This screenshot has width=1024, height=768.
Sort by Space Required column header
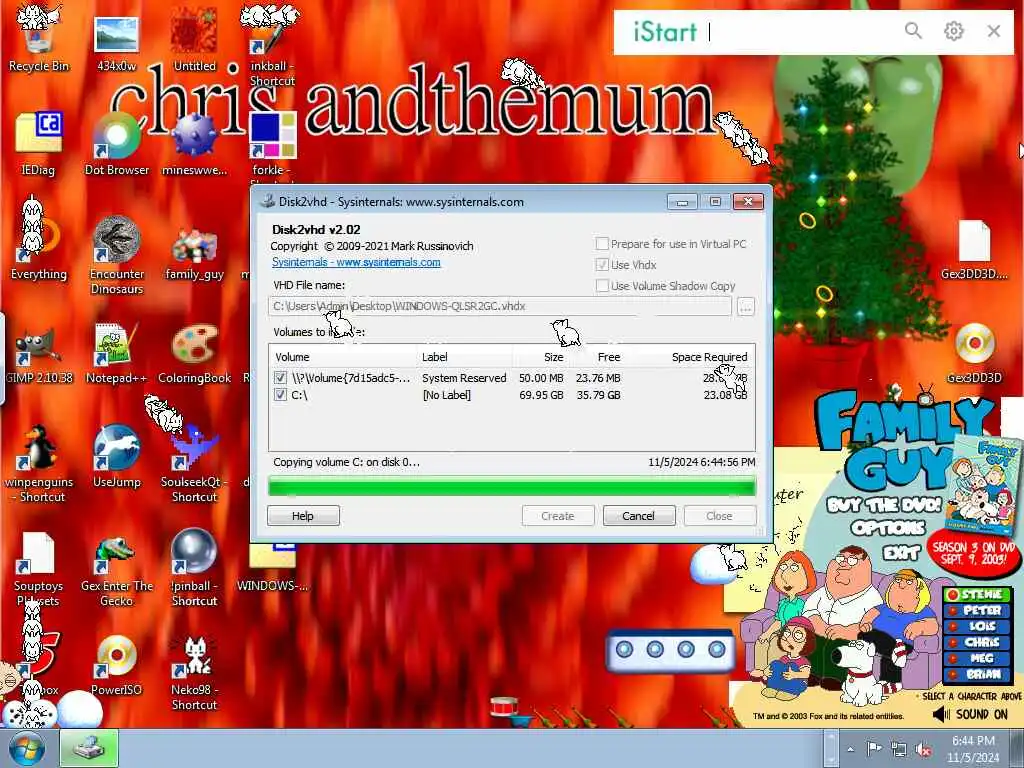(690, 357)
